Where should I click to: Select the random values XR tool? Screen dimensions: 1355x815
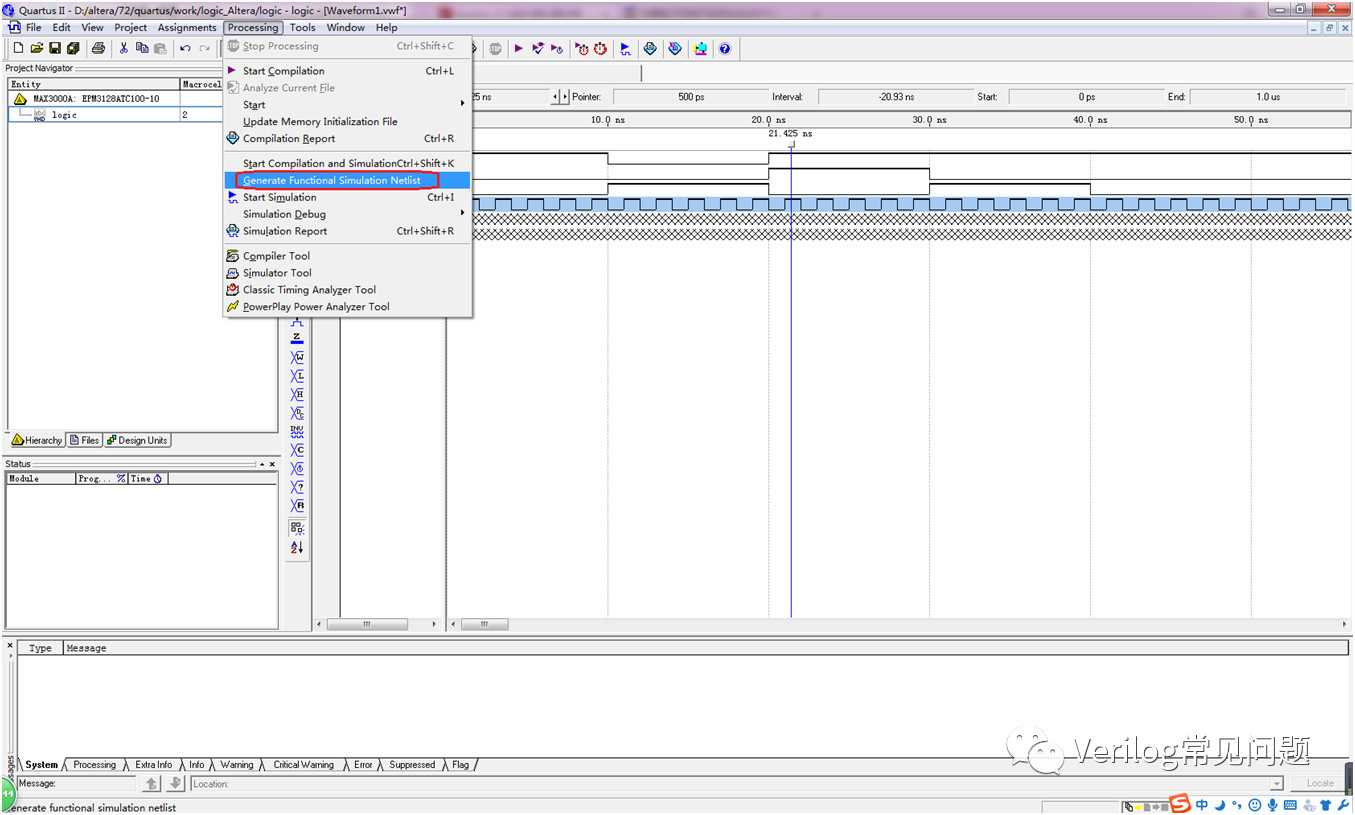297,506
